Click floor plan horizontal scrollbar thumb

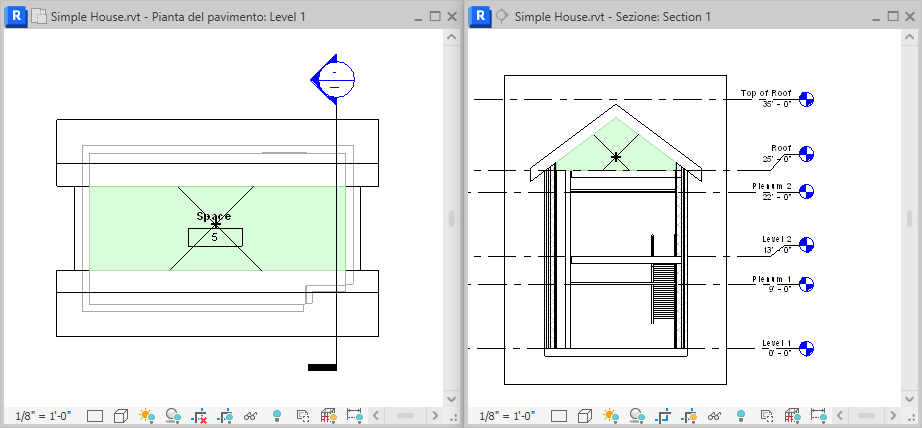(406, 416)
